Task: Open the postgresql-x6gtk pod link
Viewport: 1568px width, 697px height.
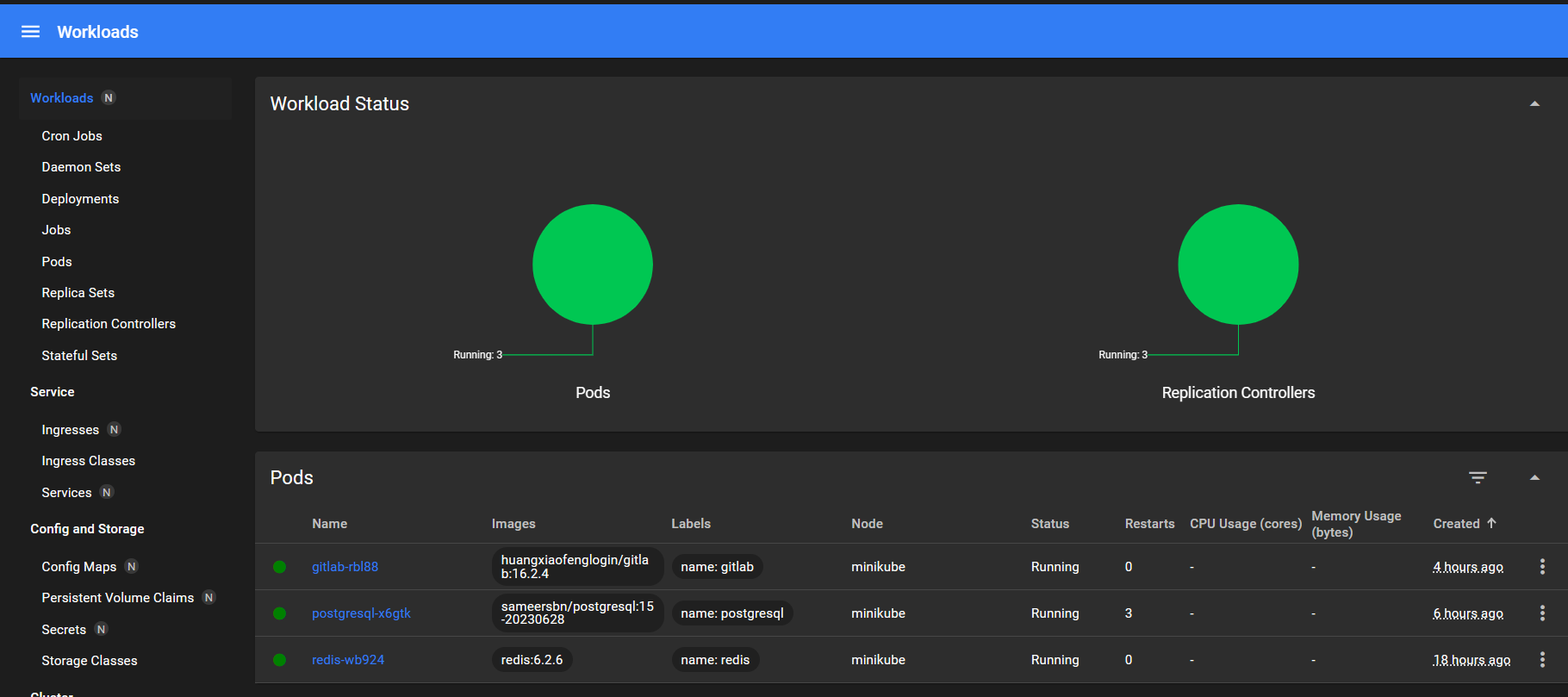Action: [x=361, y=613]
